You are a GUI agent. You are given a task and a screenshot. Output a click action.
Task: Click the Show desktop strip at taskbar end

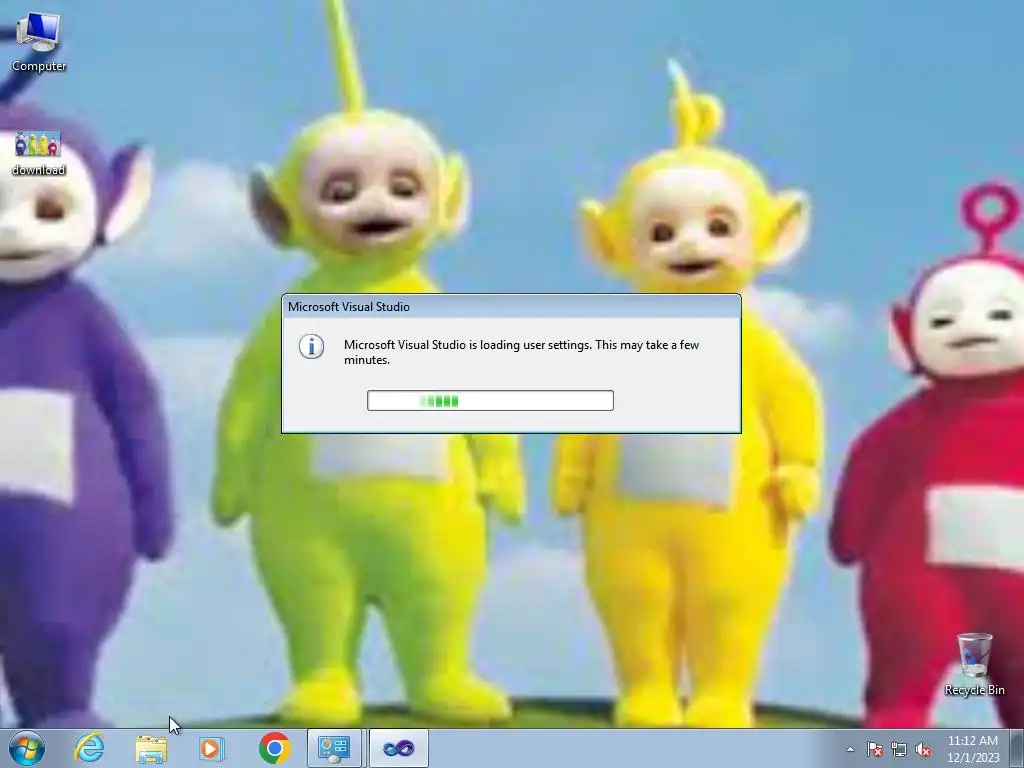1016,748
